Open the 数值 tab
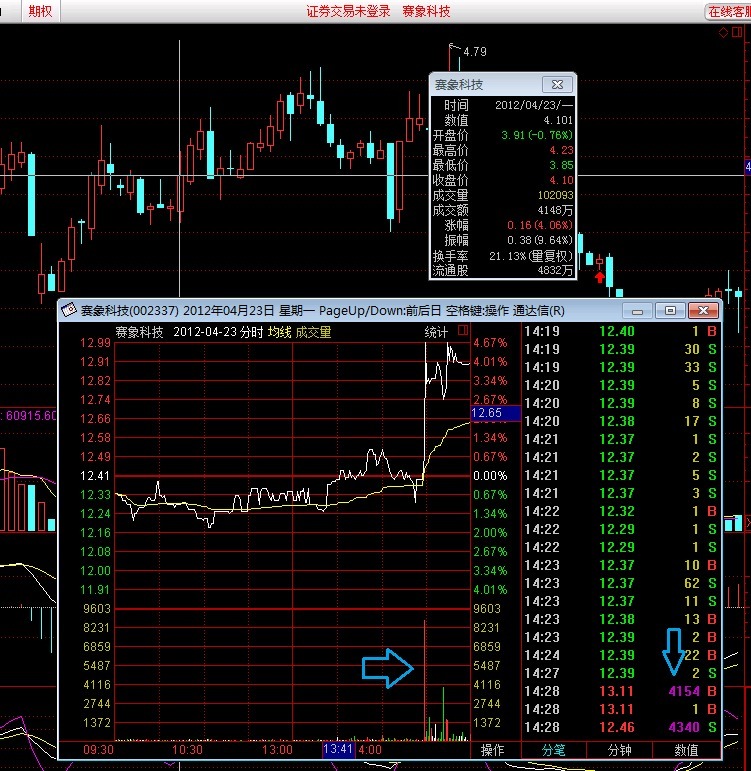Viewport: 751px width, 771px height. click(x=685, y=749)
